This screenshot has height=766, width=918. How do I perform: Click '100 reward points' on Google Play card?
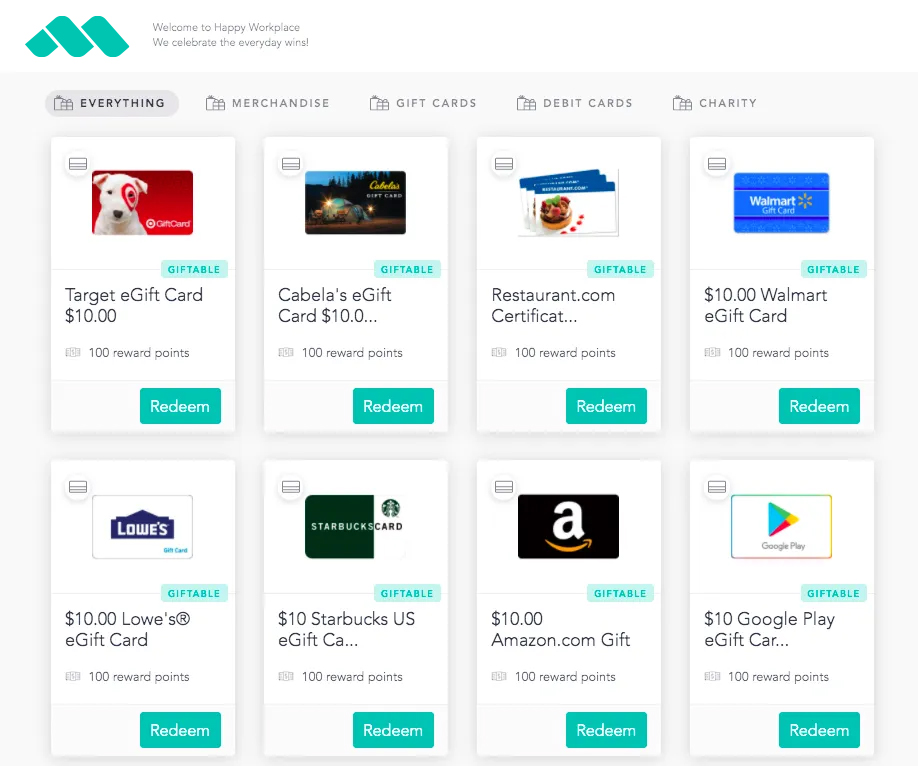click(x=778, y=676)
